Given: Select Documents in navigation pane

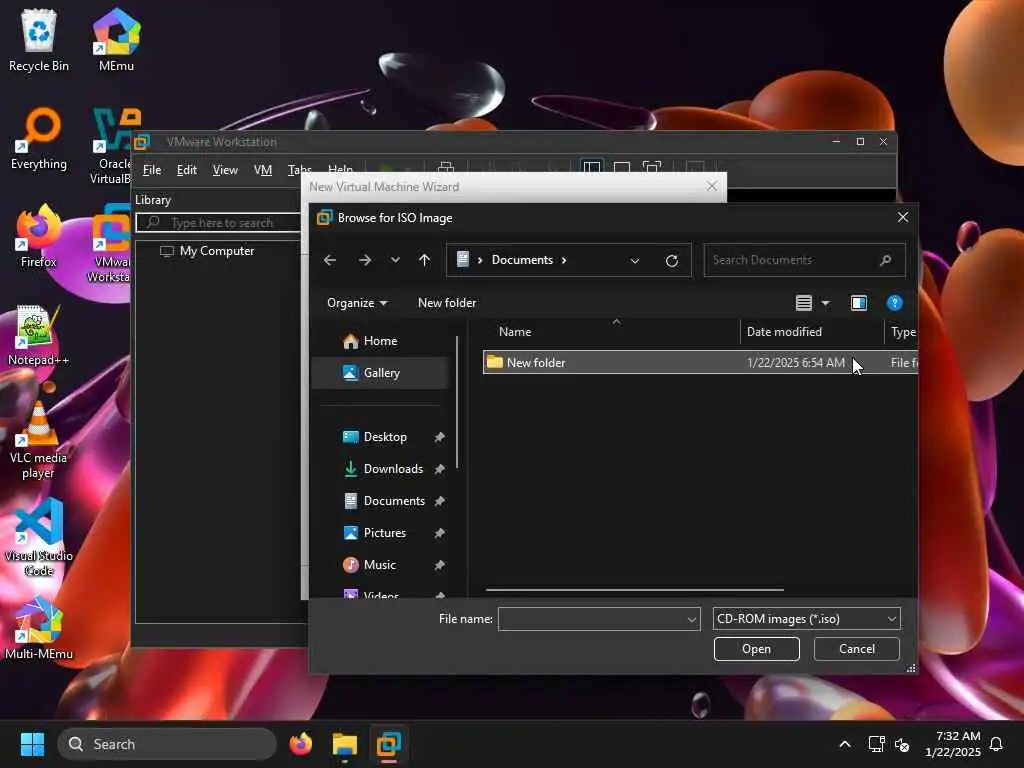Looking at the screenshot, I should (x=380, y=501).
